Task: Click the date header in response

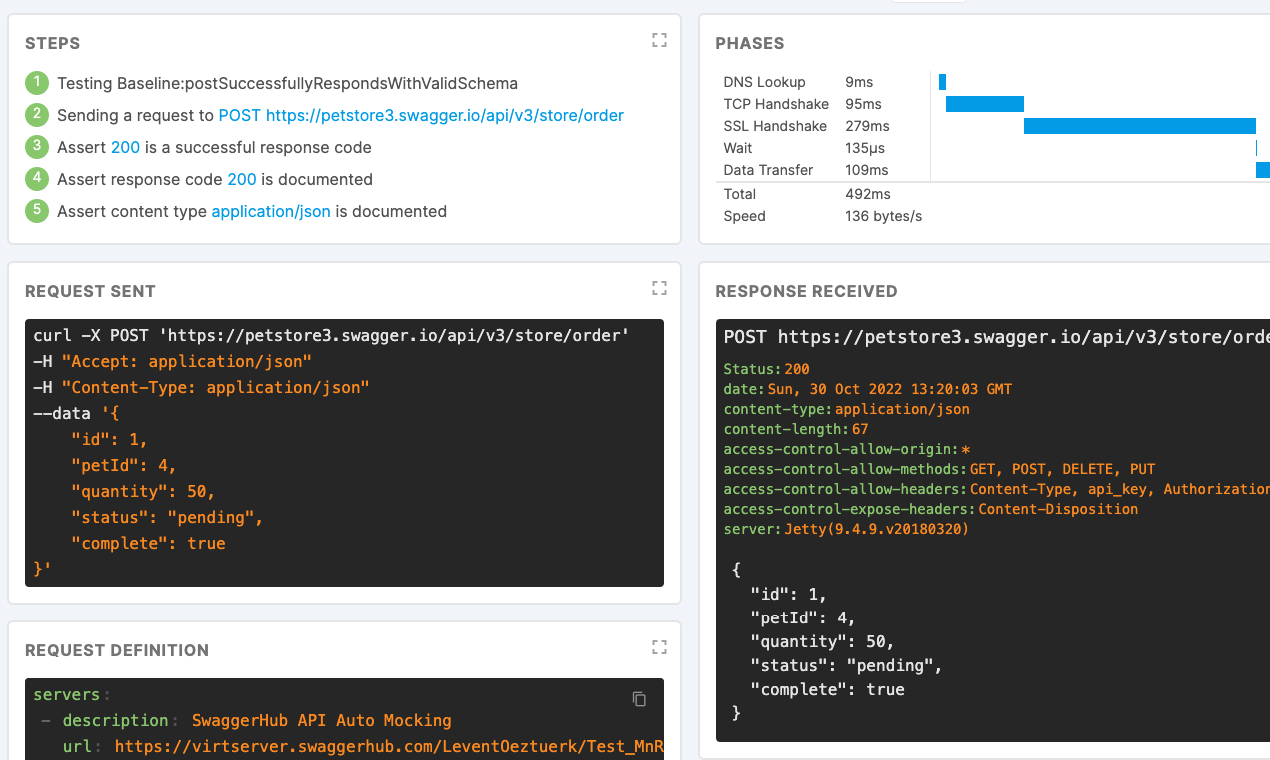Action: pos(868,389)
